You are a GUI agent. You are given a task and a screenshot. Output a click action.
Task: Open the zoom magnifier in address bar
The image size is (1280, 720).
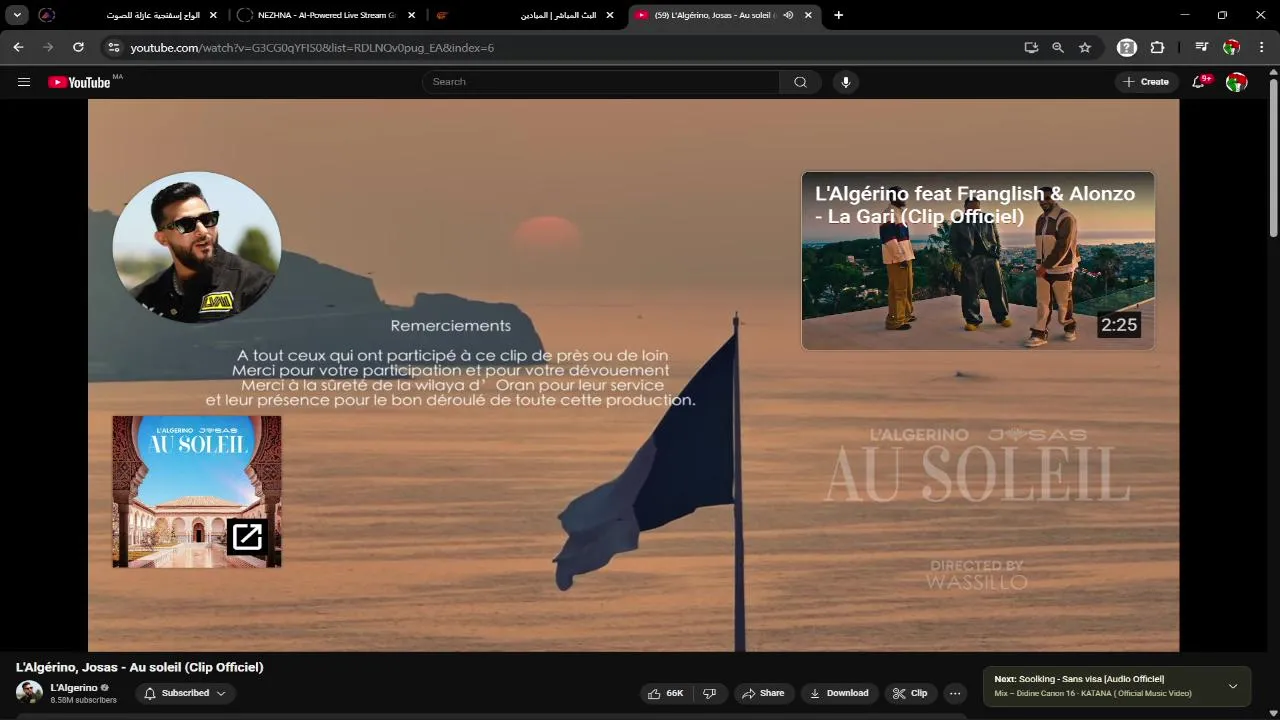tap(1058, 47)
